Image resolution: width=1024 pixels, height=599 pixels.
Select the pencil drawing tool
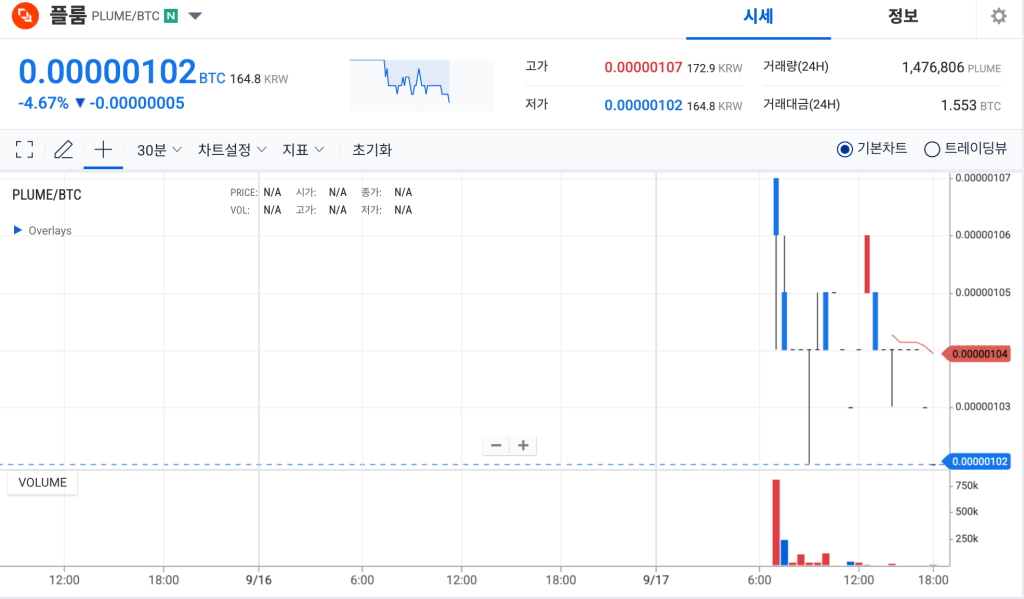(x=64, y=149)
